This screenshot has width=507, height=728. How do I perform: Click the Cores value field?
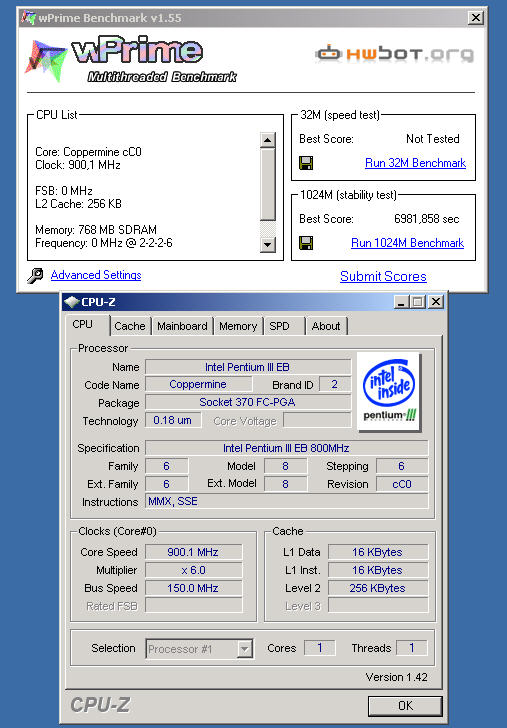point(319,648)
